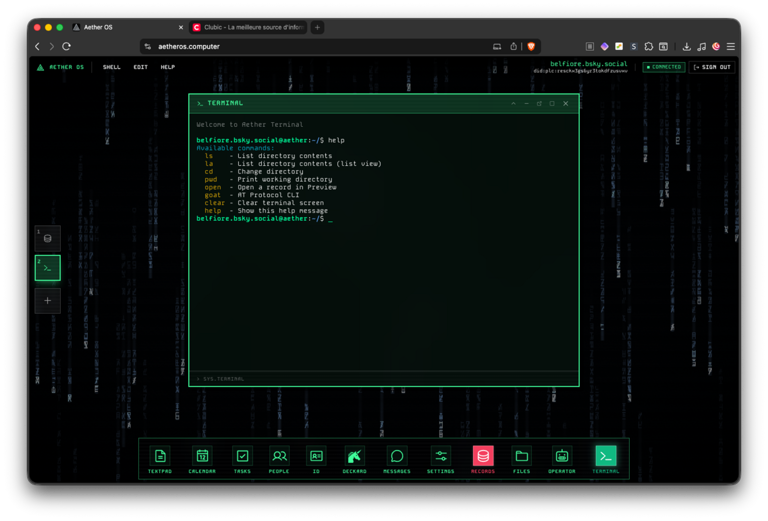Open the Edit menu

141,67
